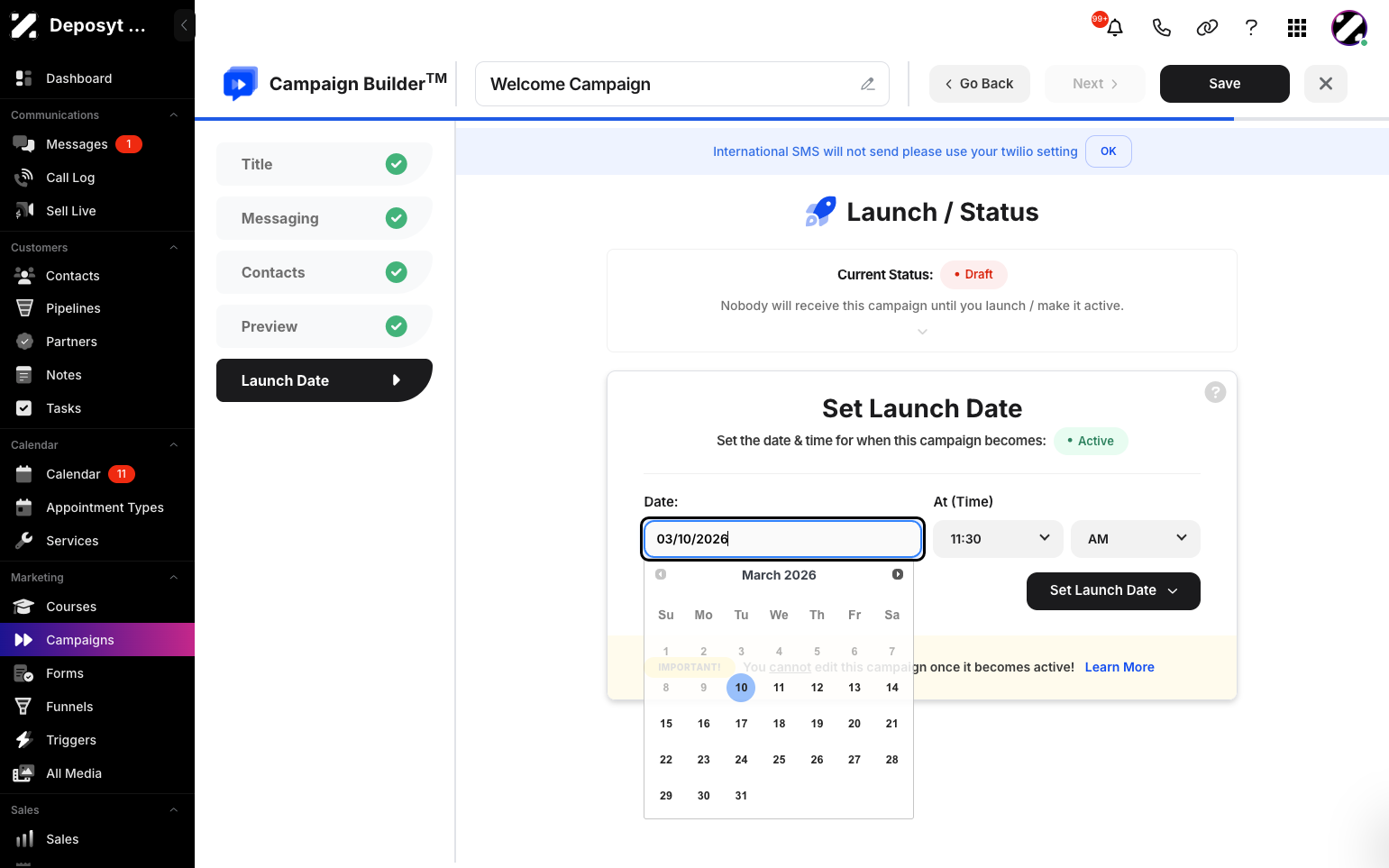The height and width of the screenshot is (868, 1389).
Task: Select March 10 in calendar
Action: tap(741, 688)
